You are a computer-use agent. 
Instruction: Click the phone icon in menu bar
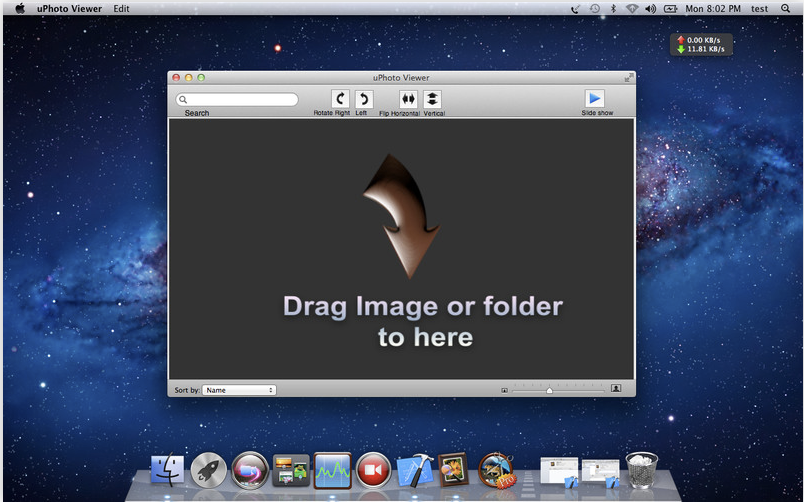(x=575, y=9)
